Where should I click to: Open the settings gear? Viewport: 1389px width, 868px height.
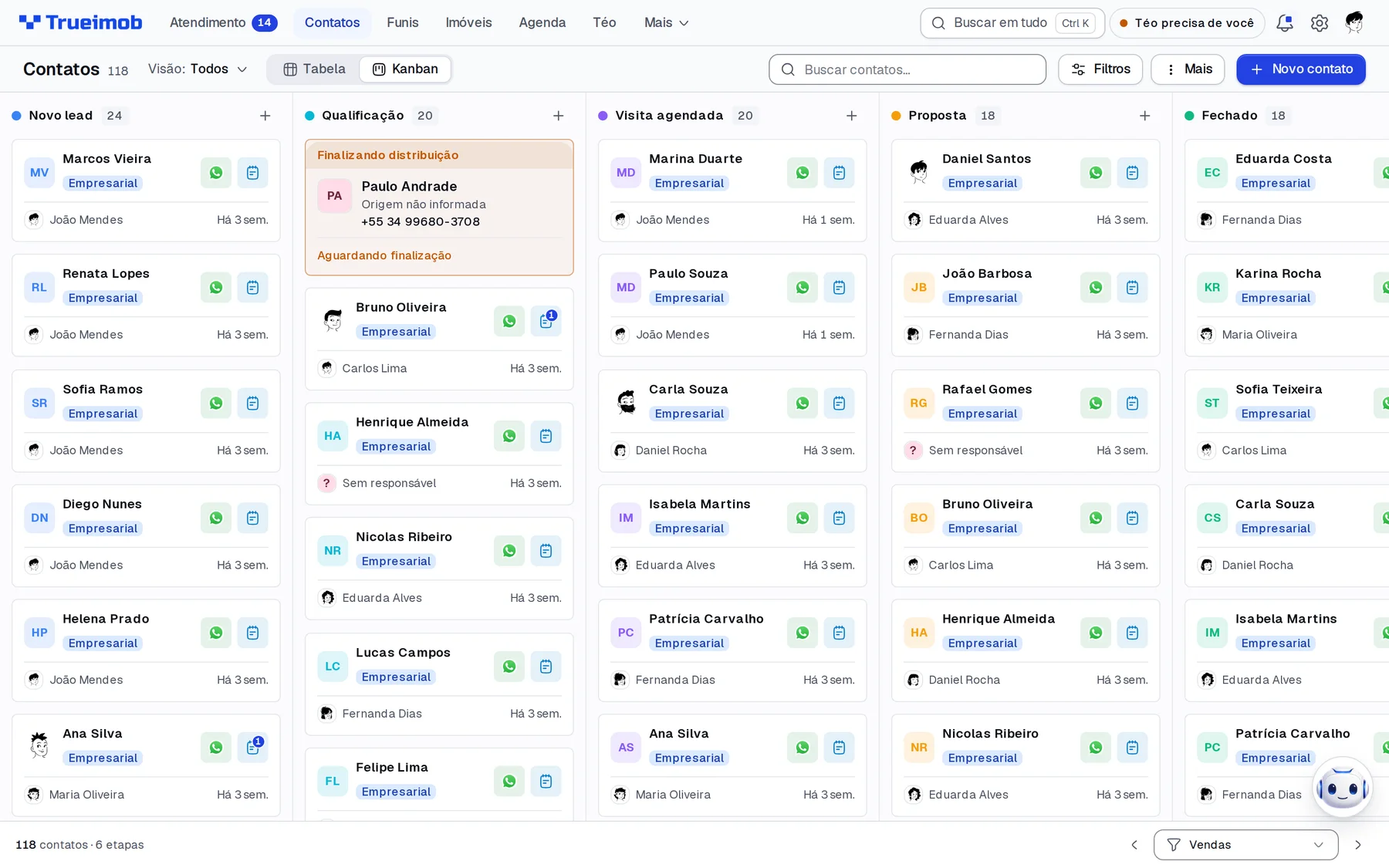[1320, 23]
